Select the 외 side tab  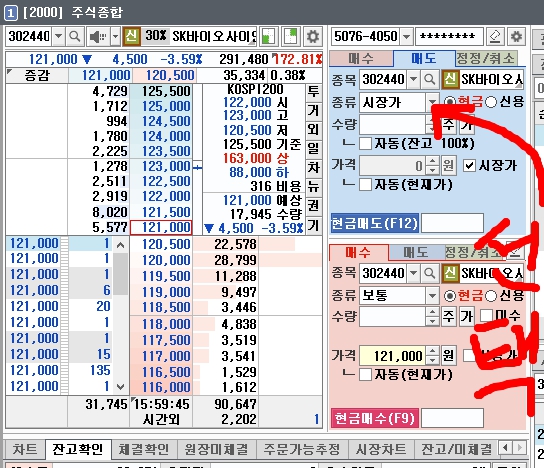pos(313,129)
